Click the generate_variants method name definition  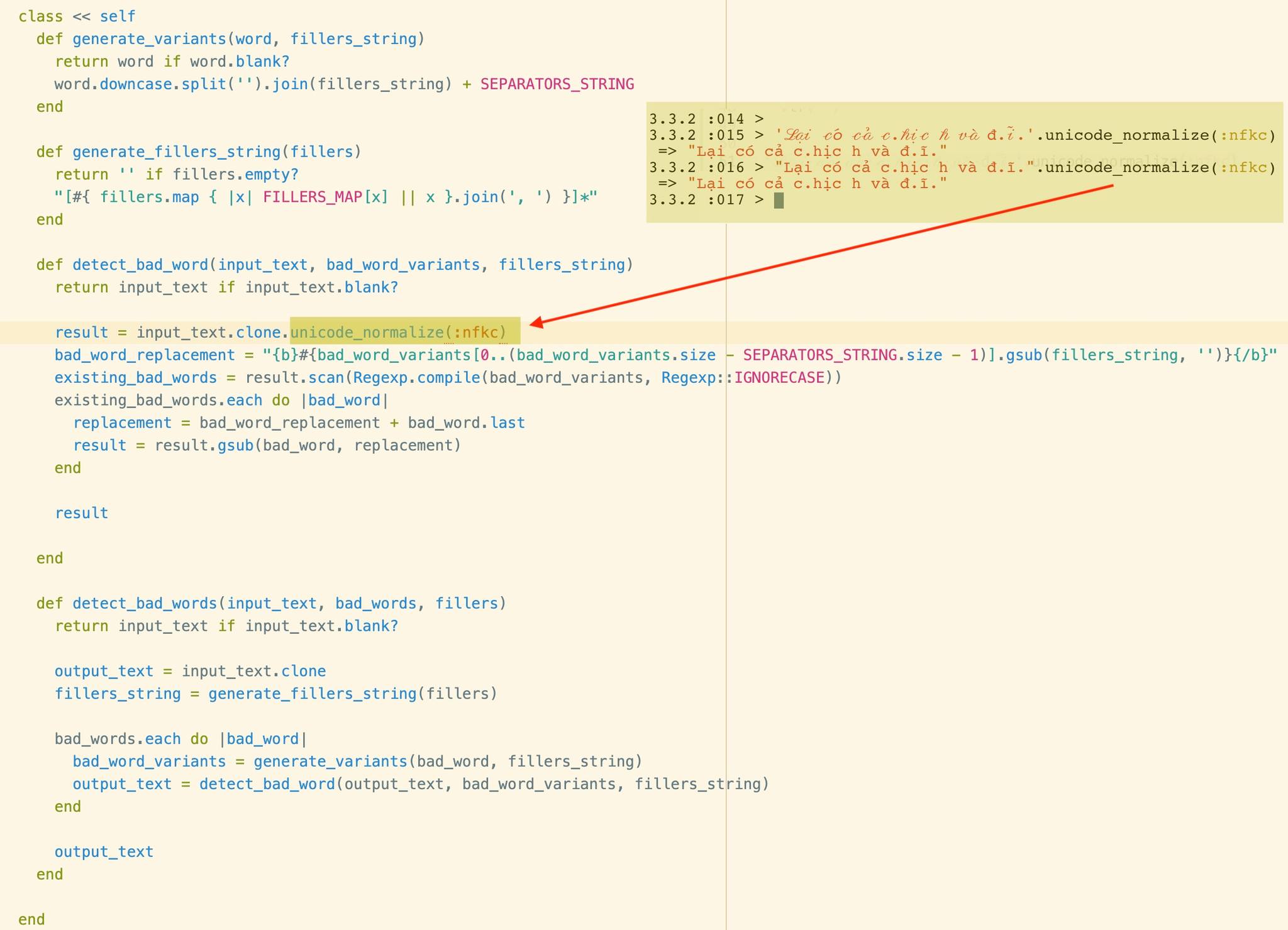pos(149,39)
